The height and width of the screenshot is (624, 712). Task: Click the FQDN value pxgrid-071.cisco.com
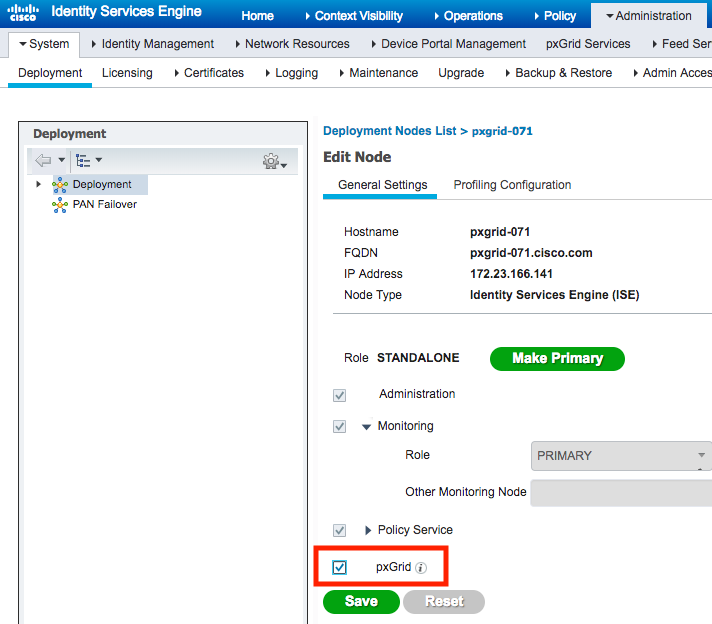coord(531,253)
